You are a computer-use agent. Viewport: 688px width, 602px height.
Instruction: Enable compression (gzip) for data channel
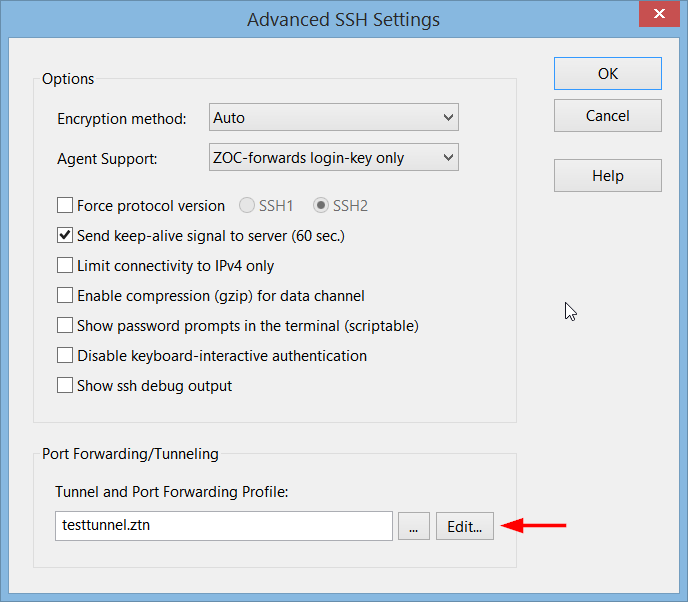point(65,296)
